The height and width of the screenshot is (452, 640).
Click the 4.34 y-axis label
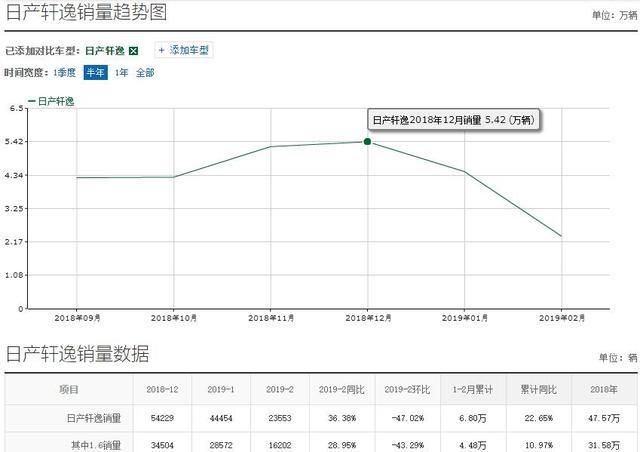click(14, 175)
